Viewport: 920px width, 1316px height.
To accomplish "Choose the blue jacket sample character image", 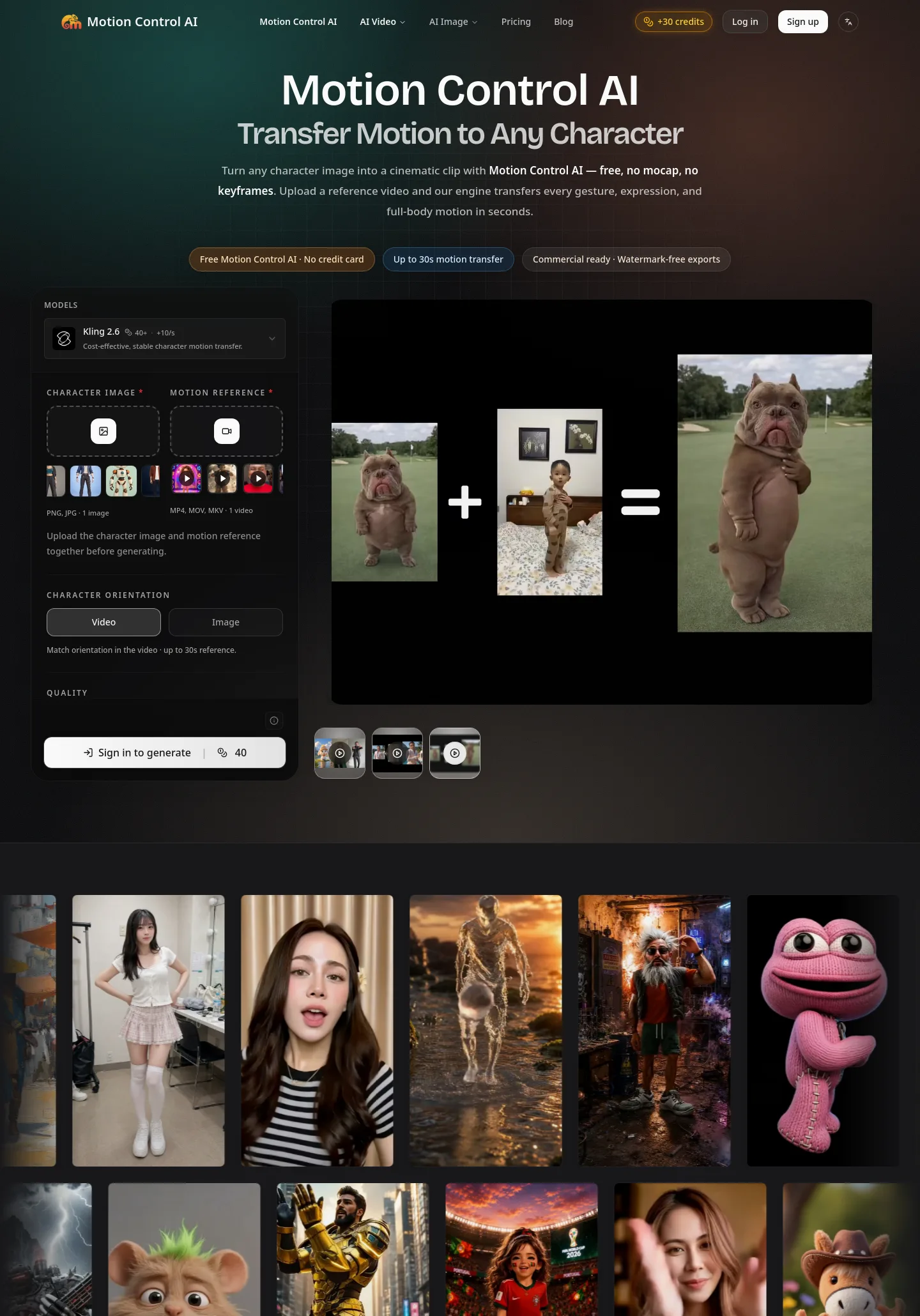I will [86, 481].
